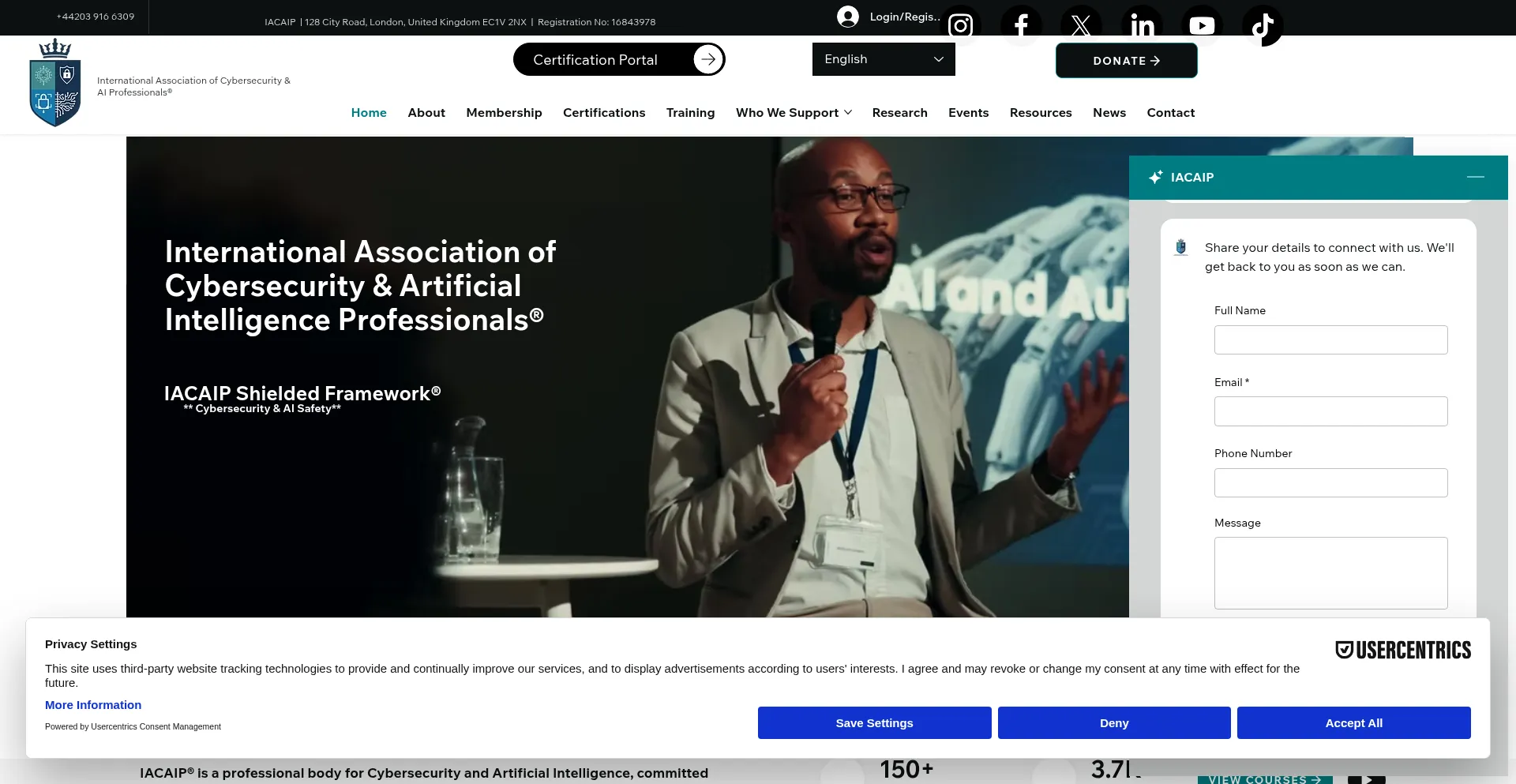The height and width of the screenshot is (784, 1516).
Task: Click the DONATE button
Action: pyautogui.click(x=1127, y=61)
